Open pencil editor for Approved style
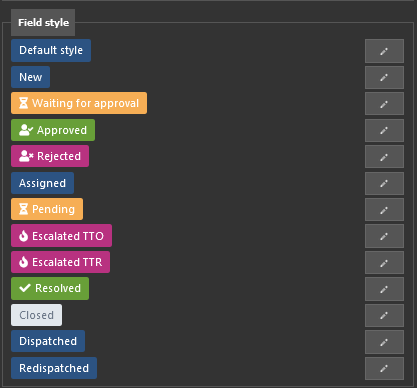This screenshot has width=417, height=388. click(384, 130)
